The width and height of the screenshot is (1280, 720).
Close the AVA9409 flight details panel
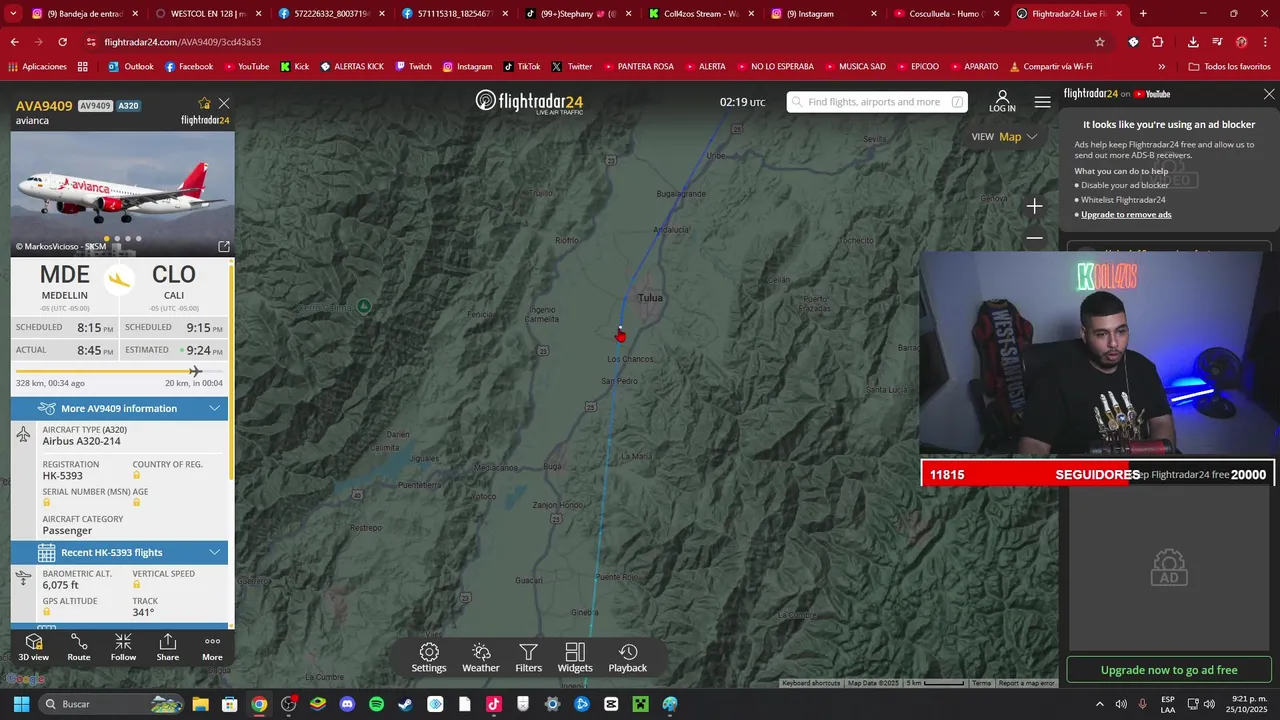pyautogui.click(x=224, y=103)
